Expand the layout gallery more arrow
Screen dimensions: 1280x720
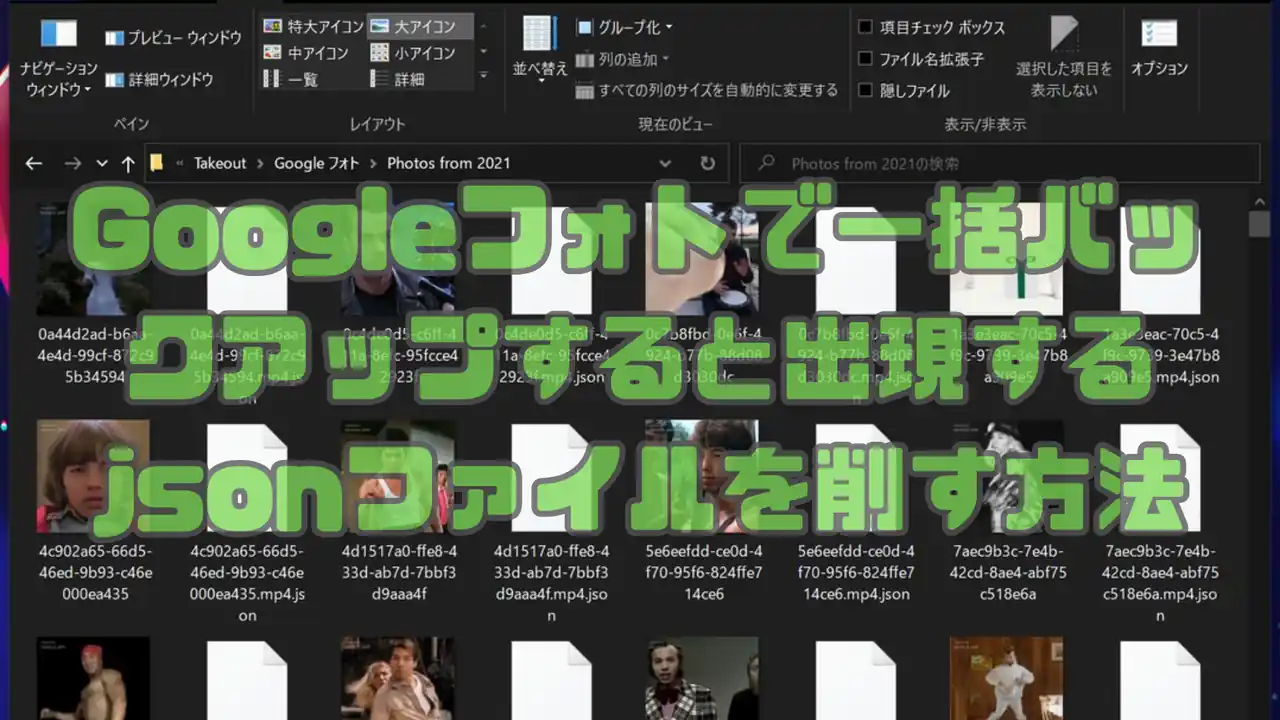pyautogui.click(x=484, y=76)
